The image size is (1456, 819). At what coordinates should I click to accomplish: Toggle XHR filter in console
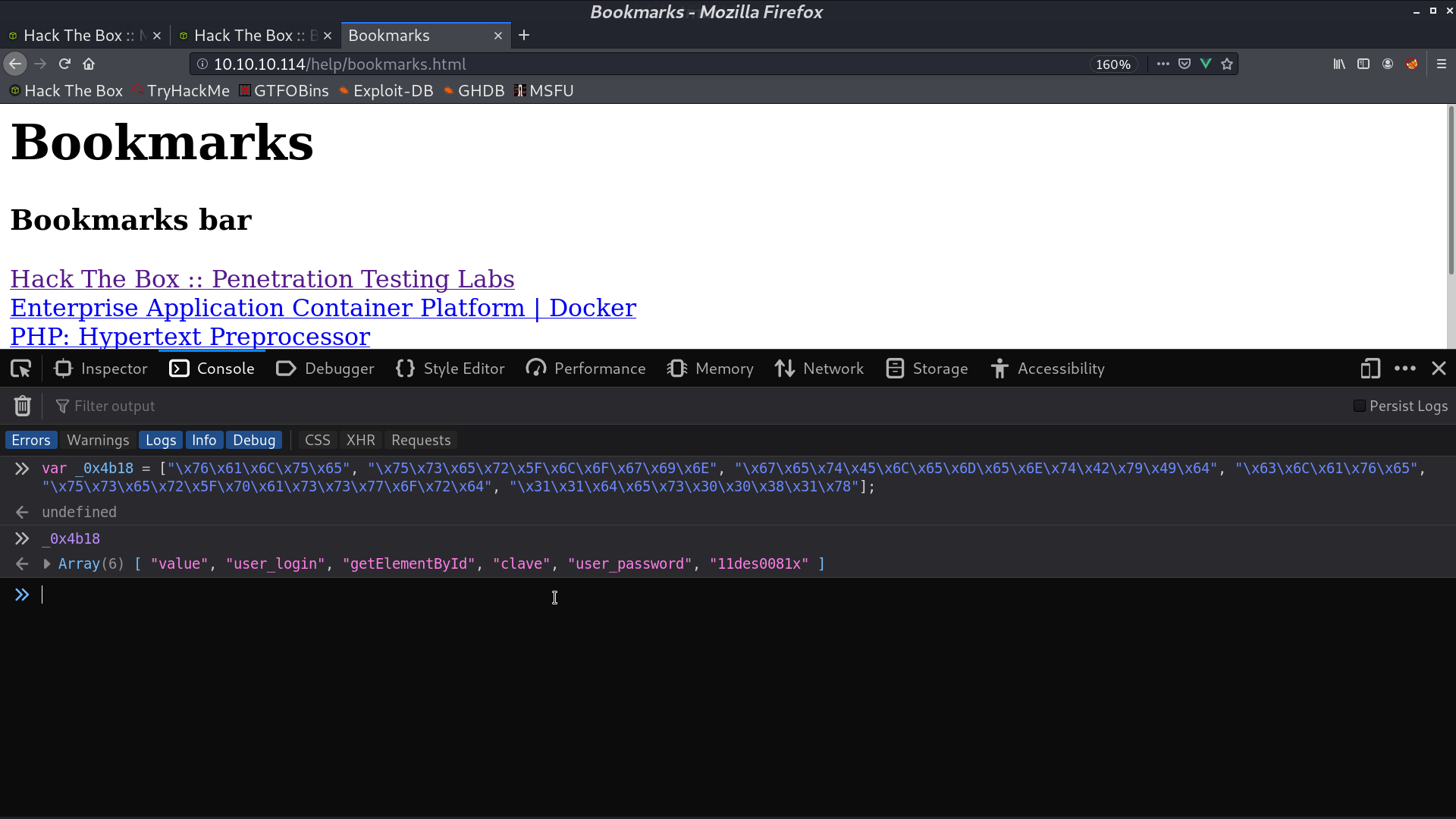pyautogui.click(x=361, y=441)
